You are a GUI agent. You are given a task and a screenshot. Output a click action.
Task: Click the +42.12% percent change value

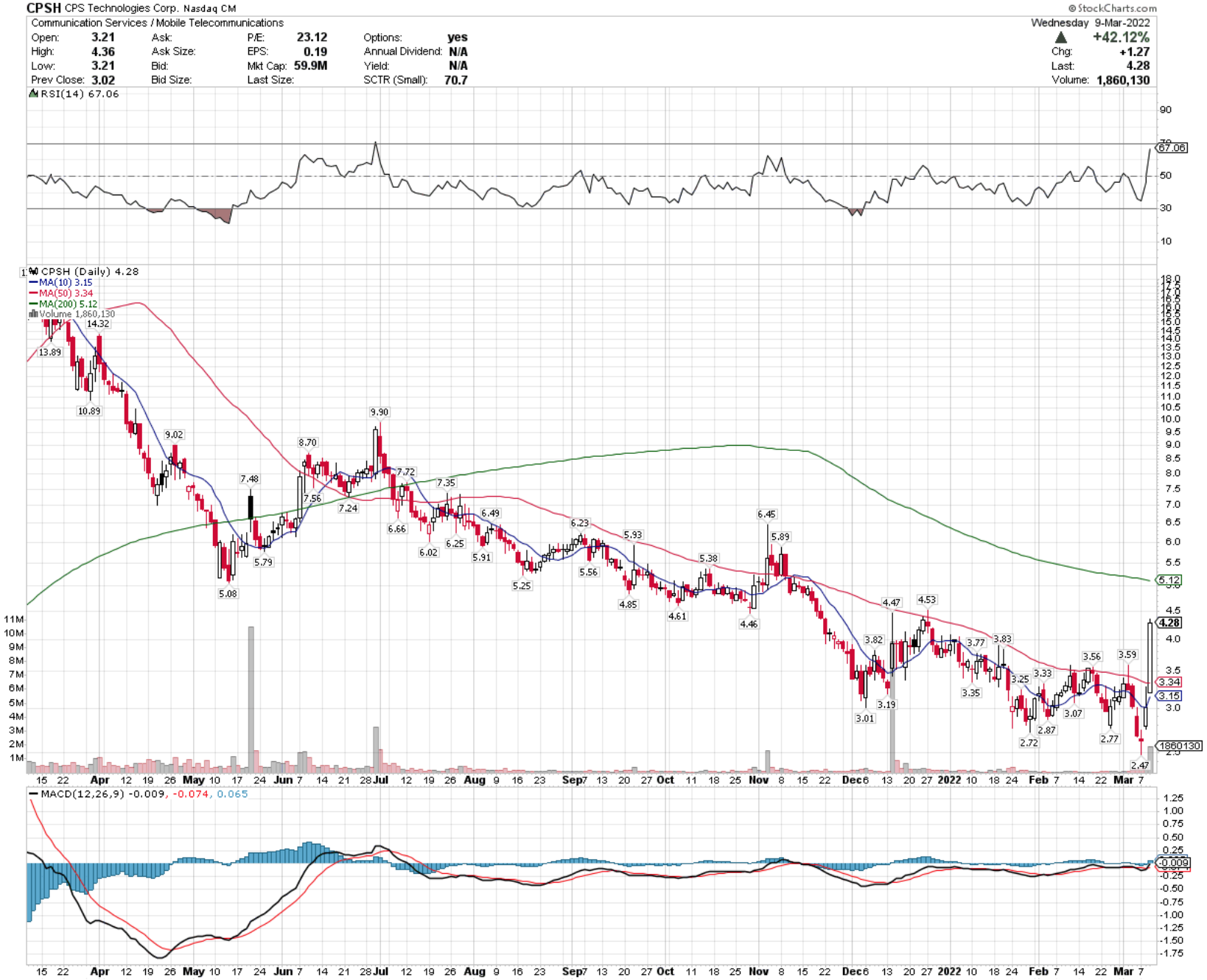coord(1121,37)
